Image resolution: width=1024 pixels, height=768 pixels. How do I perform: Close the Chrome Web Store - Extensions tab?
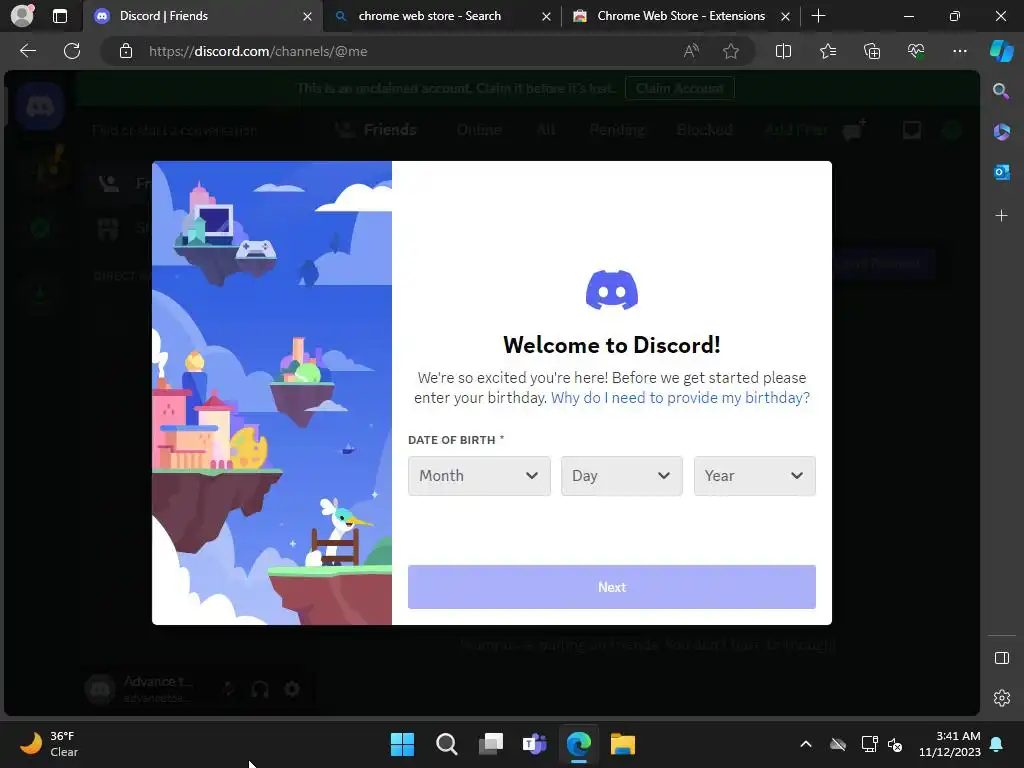[x=785, y=16]
